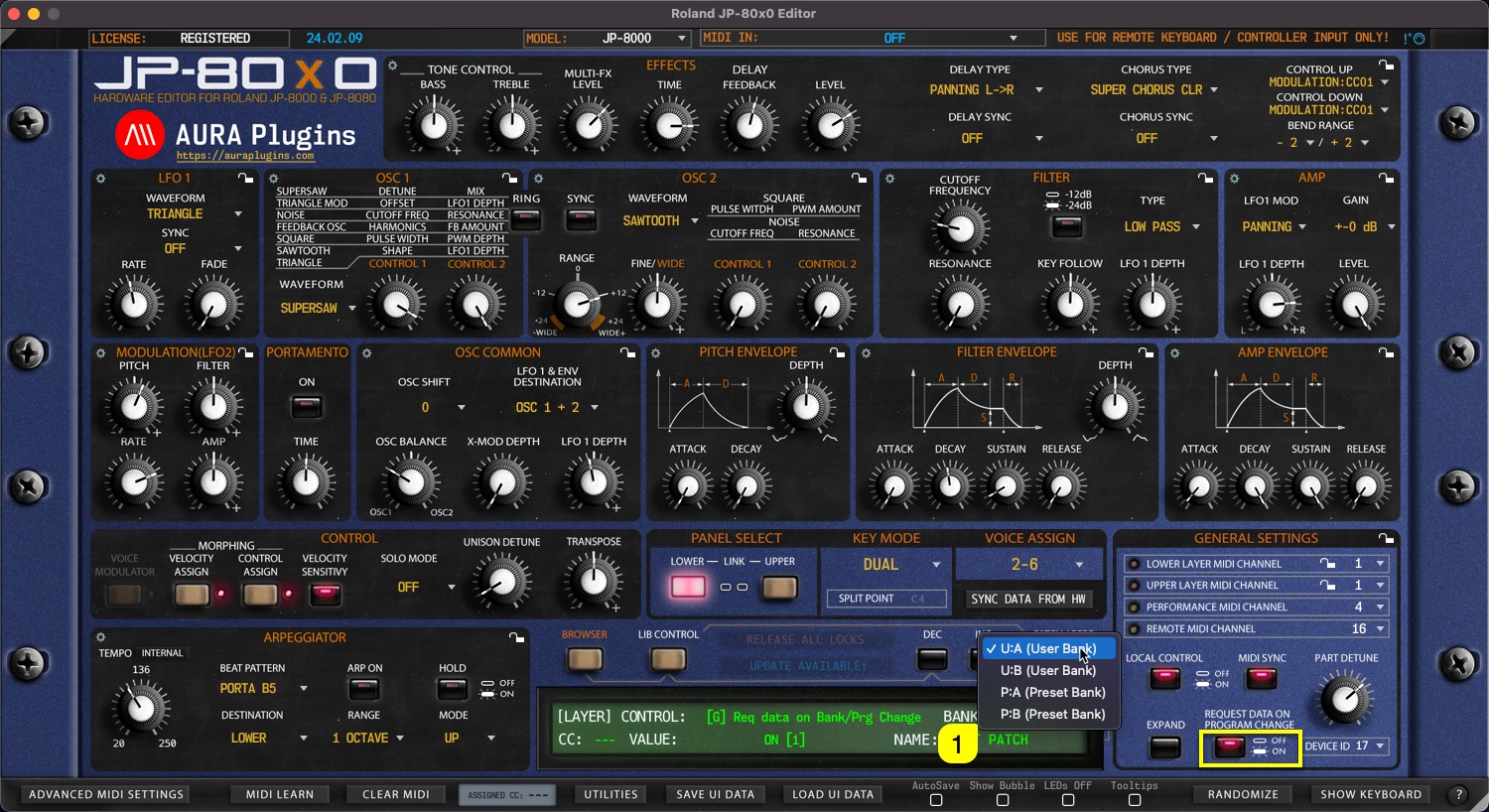This screenshot has height=812, width=1489.
Task: Toggle the Modulation (LFO2) lock icon
Action: pyautogui.click(x=245, y=352)
